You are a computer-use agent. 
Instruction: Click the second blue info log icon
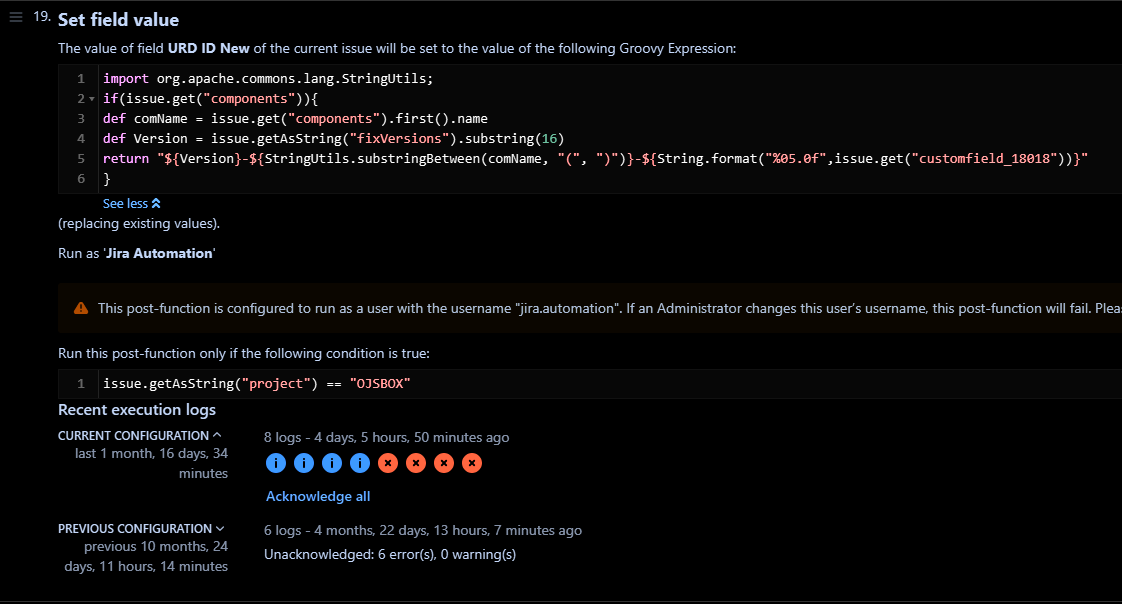pos(304,463)
